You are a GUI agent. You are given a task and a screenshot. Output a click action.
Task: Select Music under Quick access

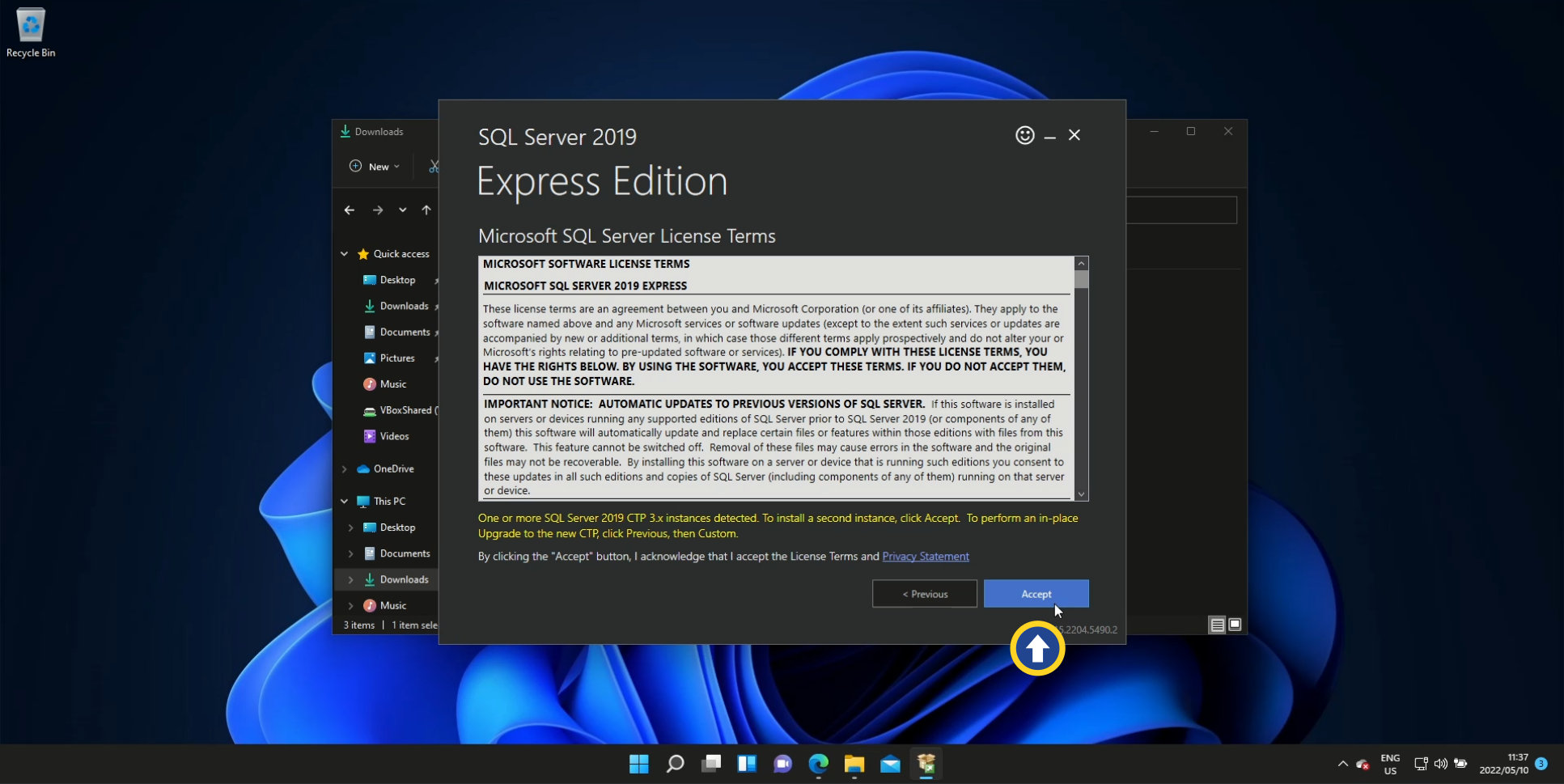(x=392, y=384)
